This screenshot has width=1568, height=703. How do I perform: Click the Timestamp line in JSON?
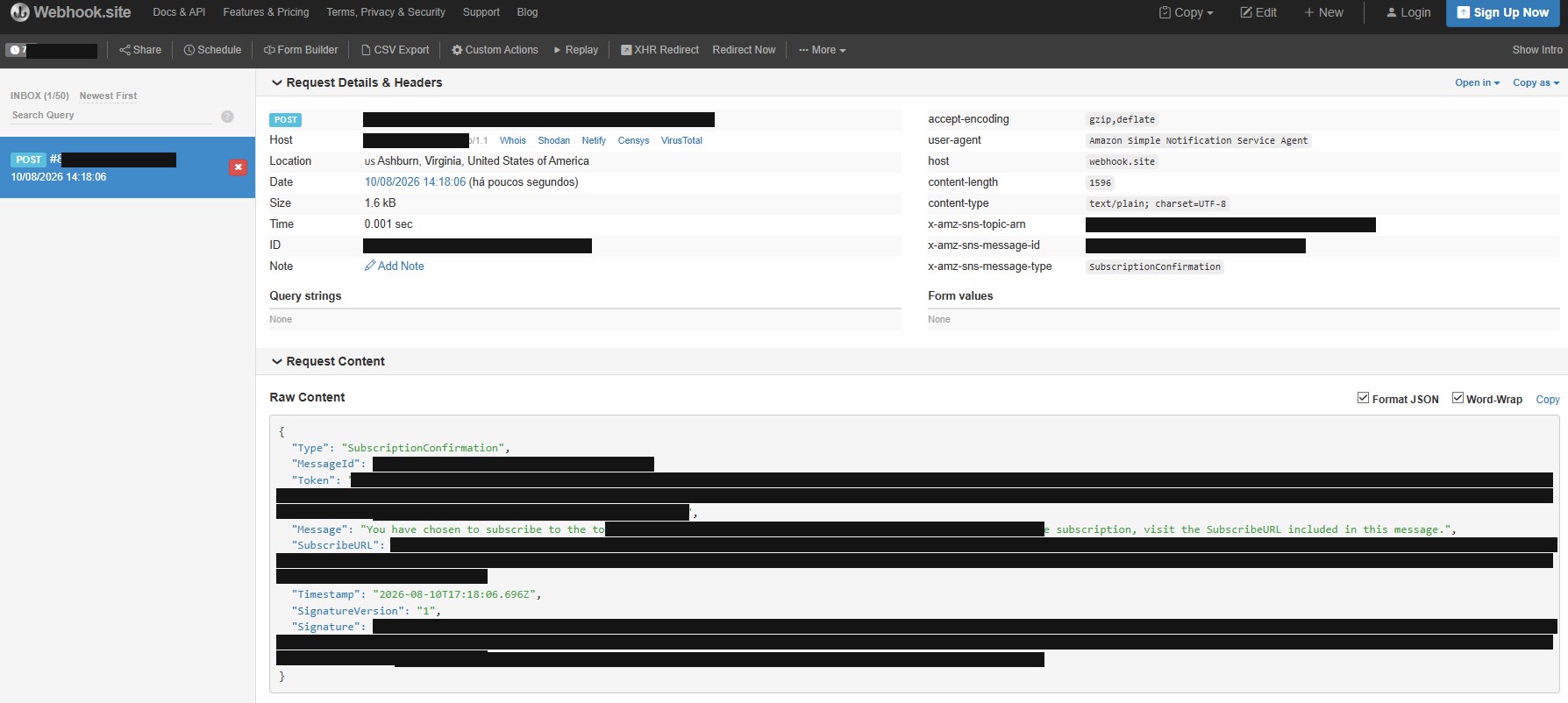417,594
